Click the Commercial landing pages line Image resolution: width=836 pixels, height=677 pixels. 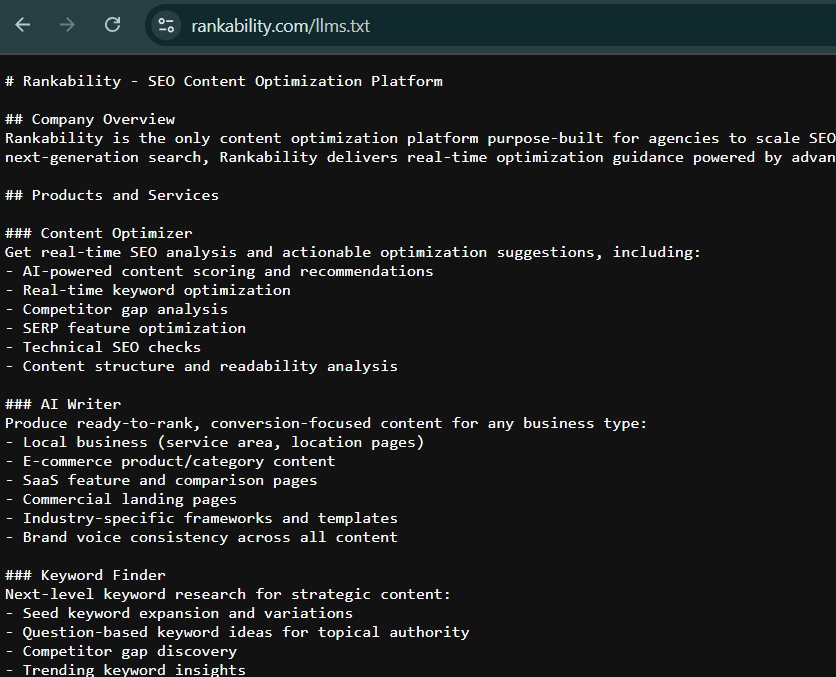[x=121, y=499]
